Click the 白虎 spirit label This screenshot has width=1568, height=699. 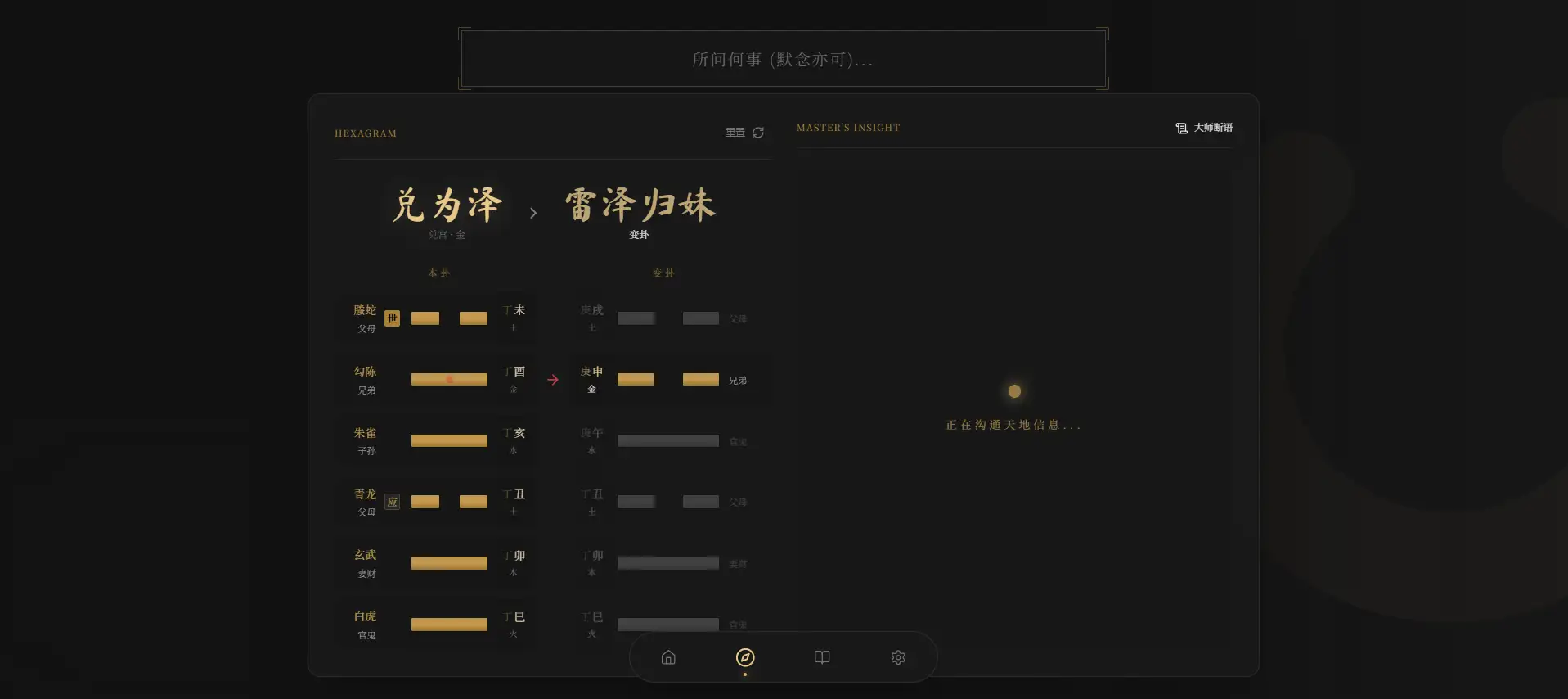(365, 616)
